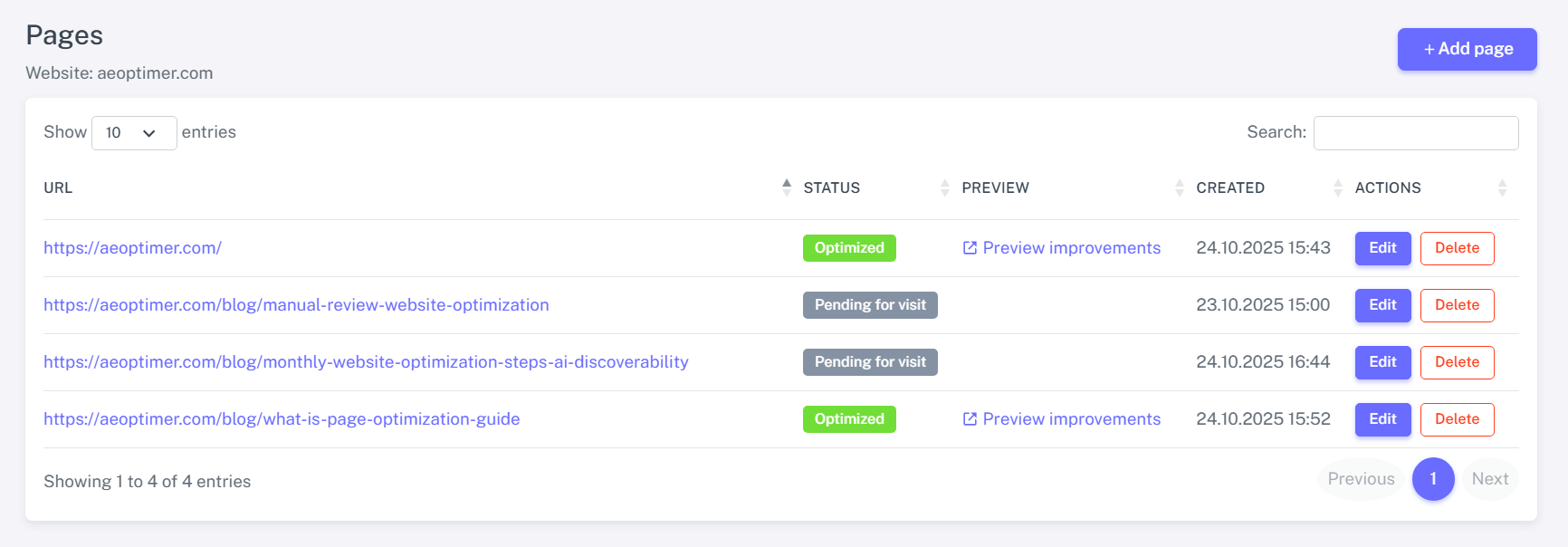Open the entries-per-page dropdown showing 10
The height and width of the screenshot is (547, 1568).
coord(133,133)
